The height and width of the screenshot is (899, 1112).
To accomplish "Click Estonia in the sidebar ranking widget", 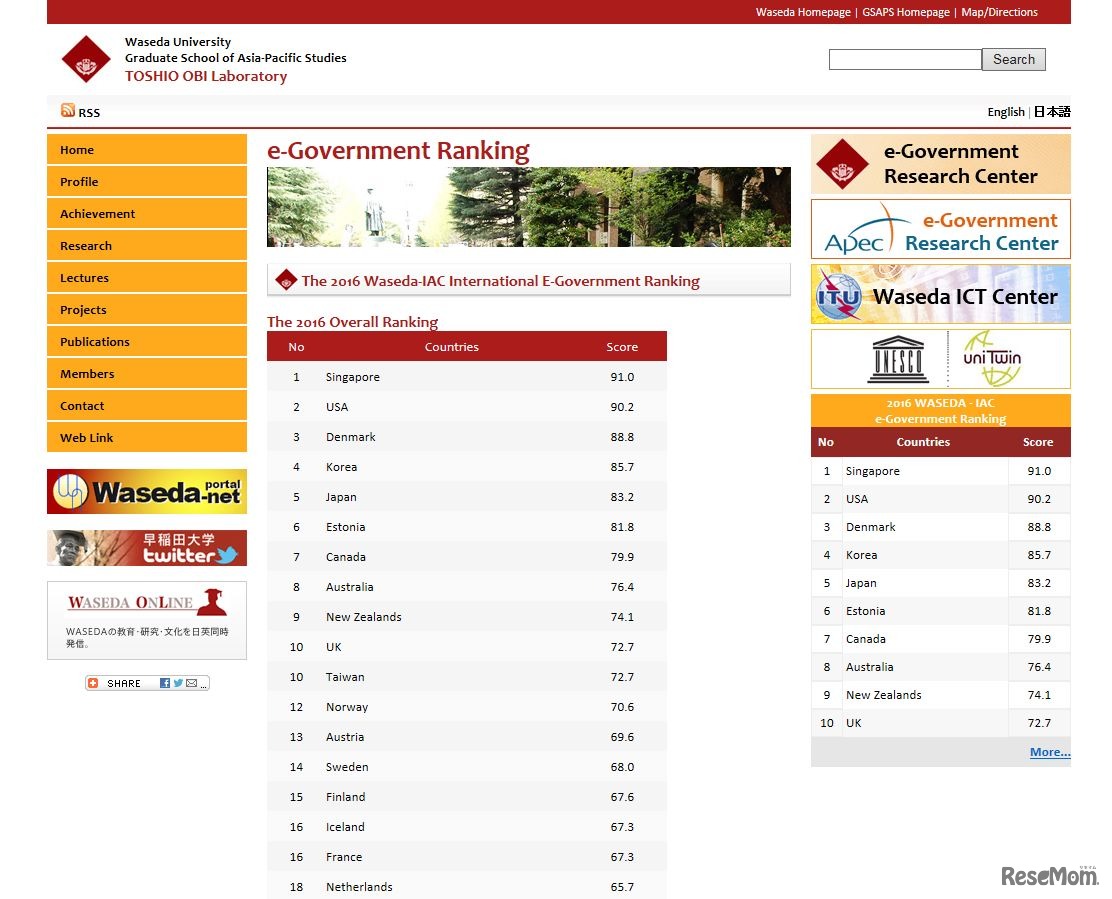I will [x=865, y=611].
